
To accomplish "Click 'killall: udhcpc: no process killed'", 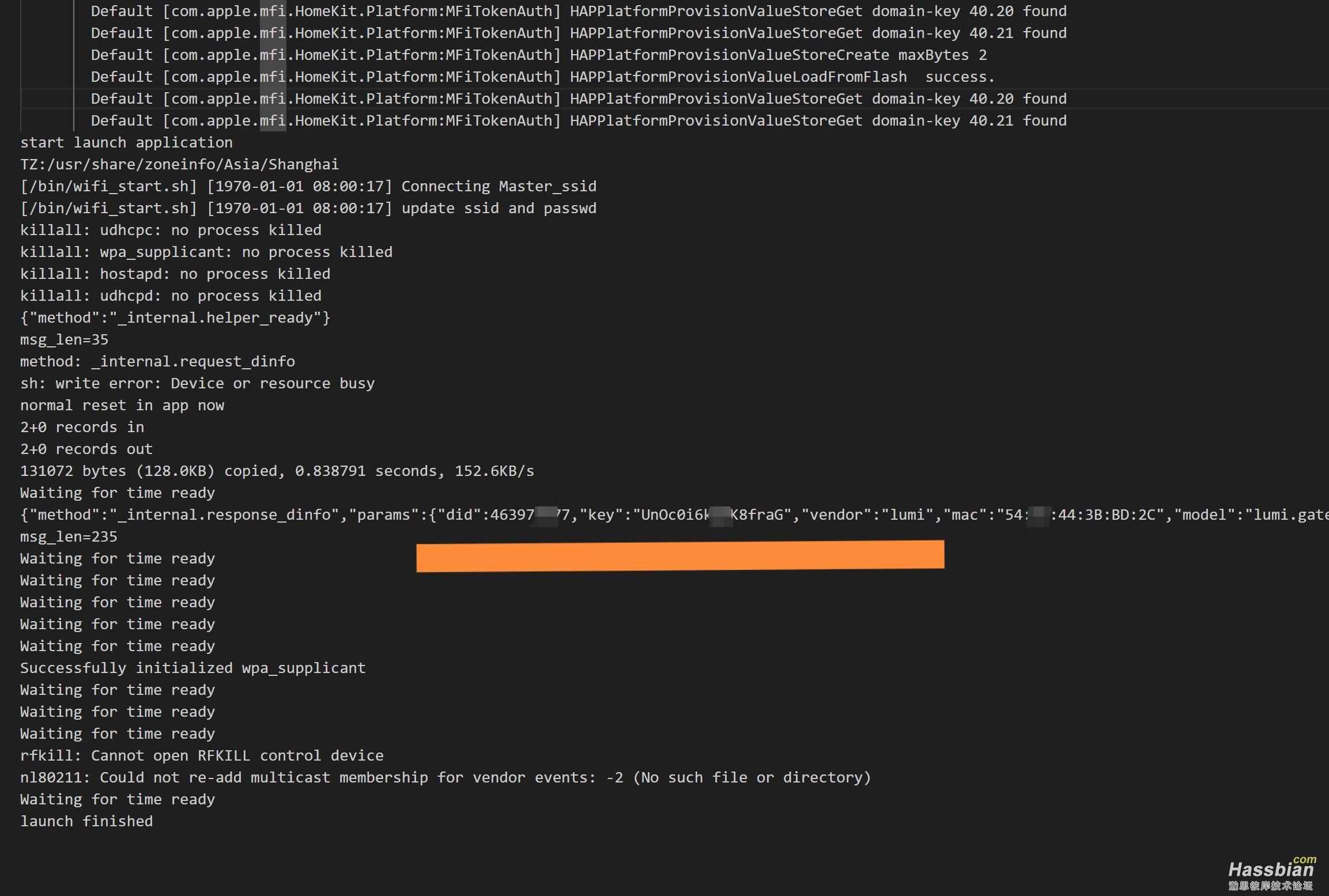I will 171,230.
